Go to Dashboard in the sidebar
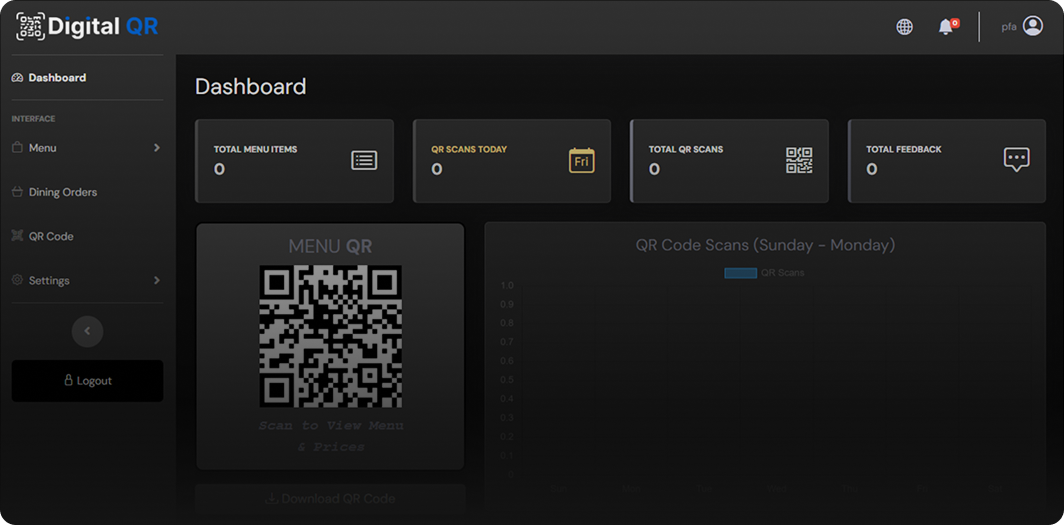 [x=57, y=78]
